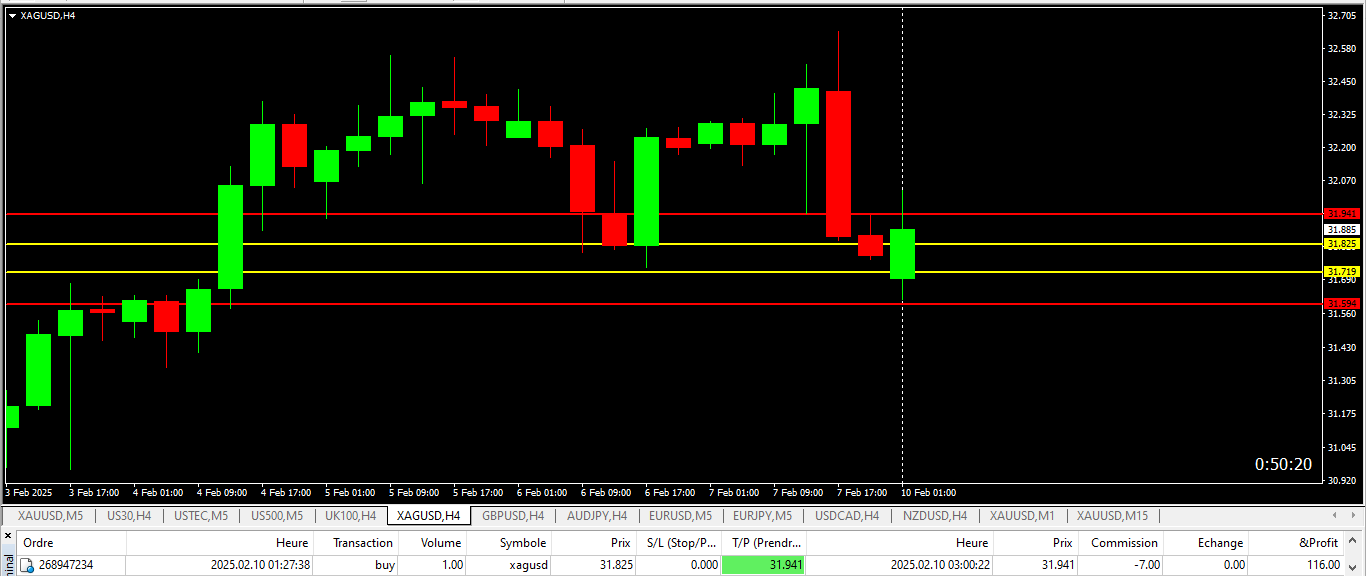Open the XAGUSD,H4 chart dropdown triangle

tap(12, 16)
